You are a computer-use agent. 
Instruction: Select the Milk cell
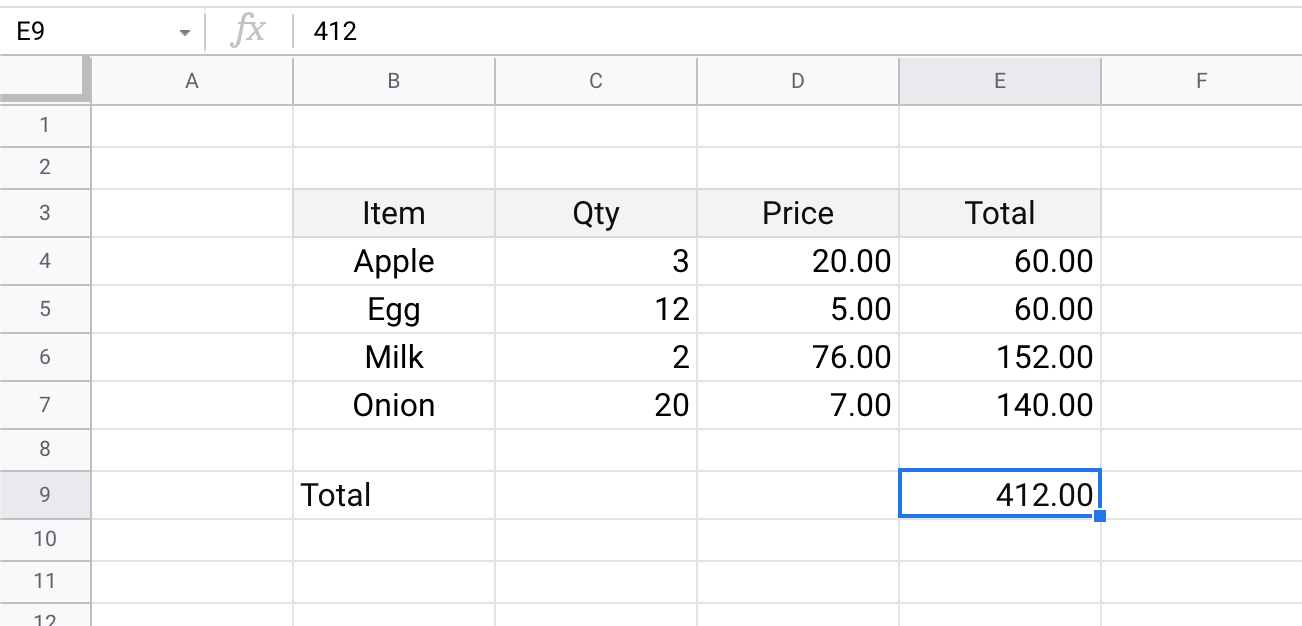394,357
